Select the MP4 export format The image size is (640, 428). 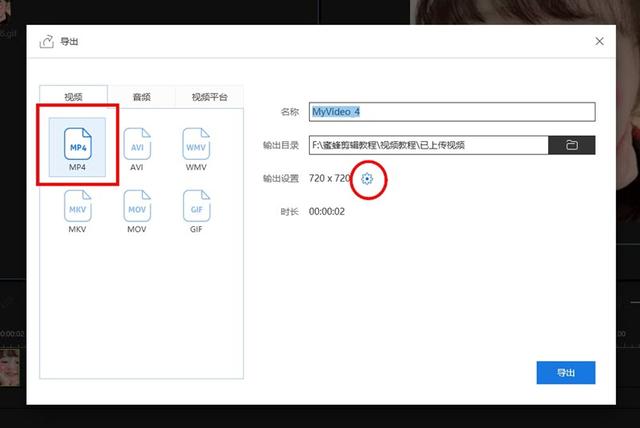coord(77,147)
